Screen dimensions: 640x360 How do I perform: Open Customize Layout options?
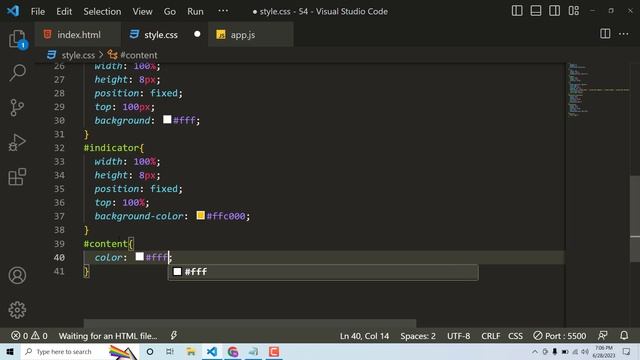tap(573, 11)
